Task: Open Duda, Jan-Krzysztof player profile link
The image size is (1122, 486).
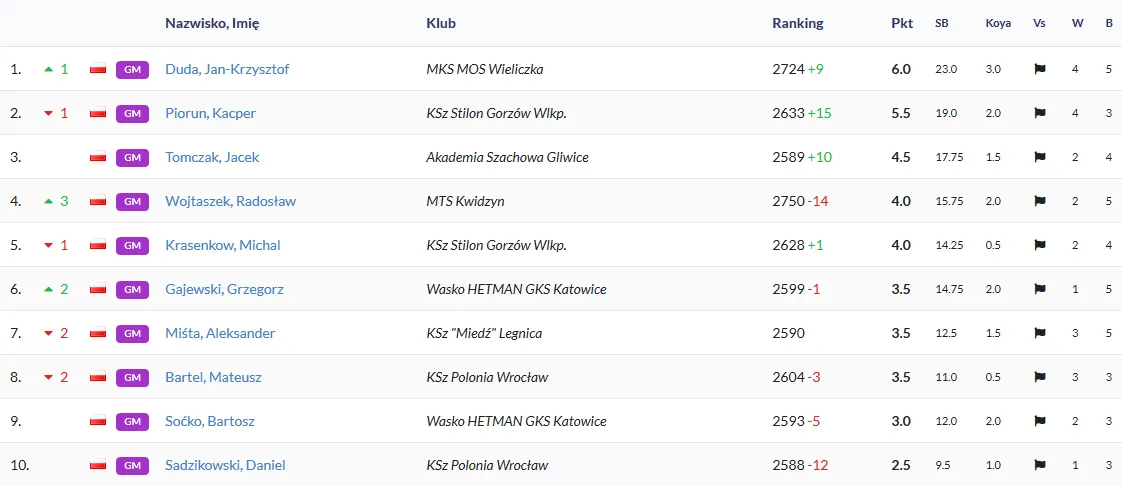Action: tap(227, 69)
